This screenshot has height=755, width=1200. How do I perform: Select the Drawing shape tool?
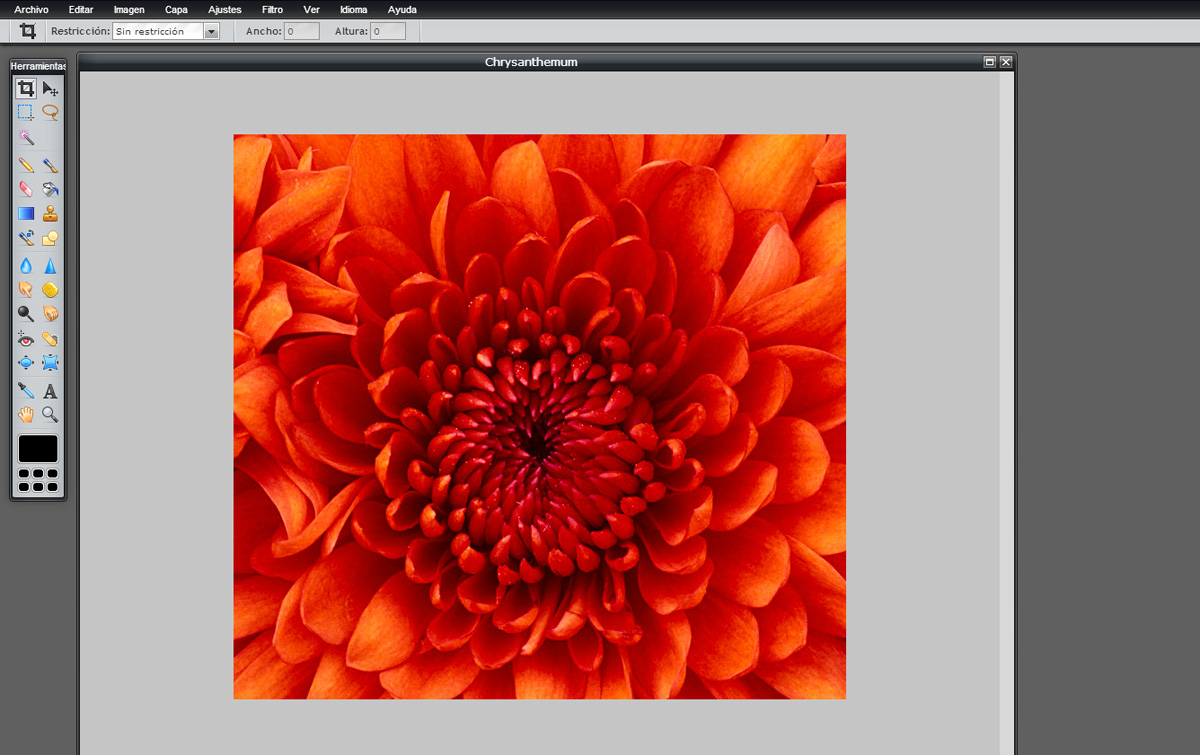(x=50, y=238)
